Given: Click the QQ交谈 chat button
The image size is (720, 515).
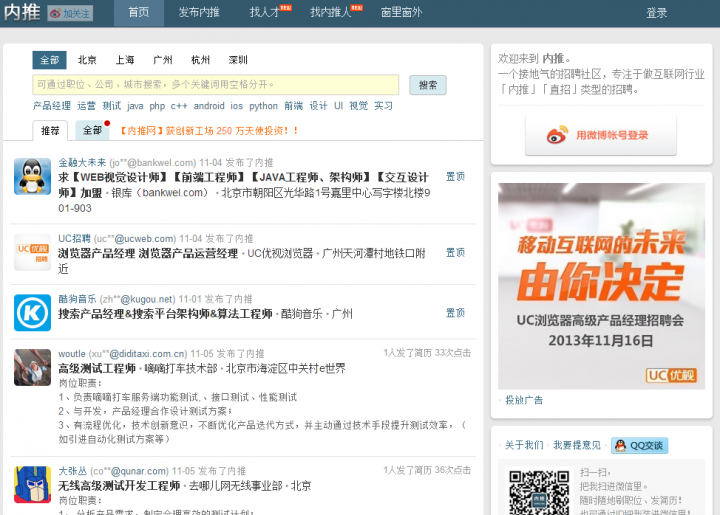Looking at the screenshot, I should [639, 446].
